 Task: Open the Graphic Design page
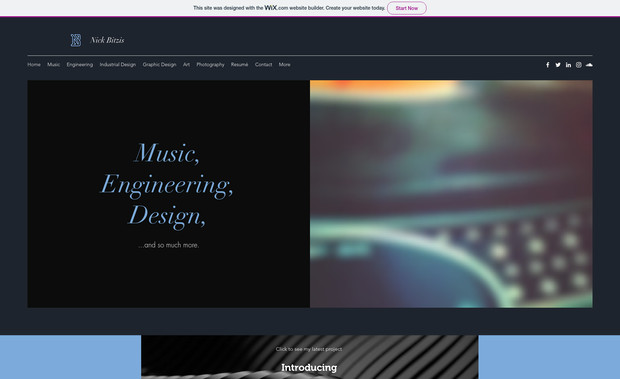pos(159,64)
